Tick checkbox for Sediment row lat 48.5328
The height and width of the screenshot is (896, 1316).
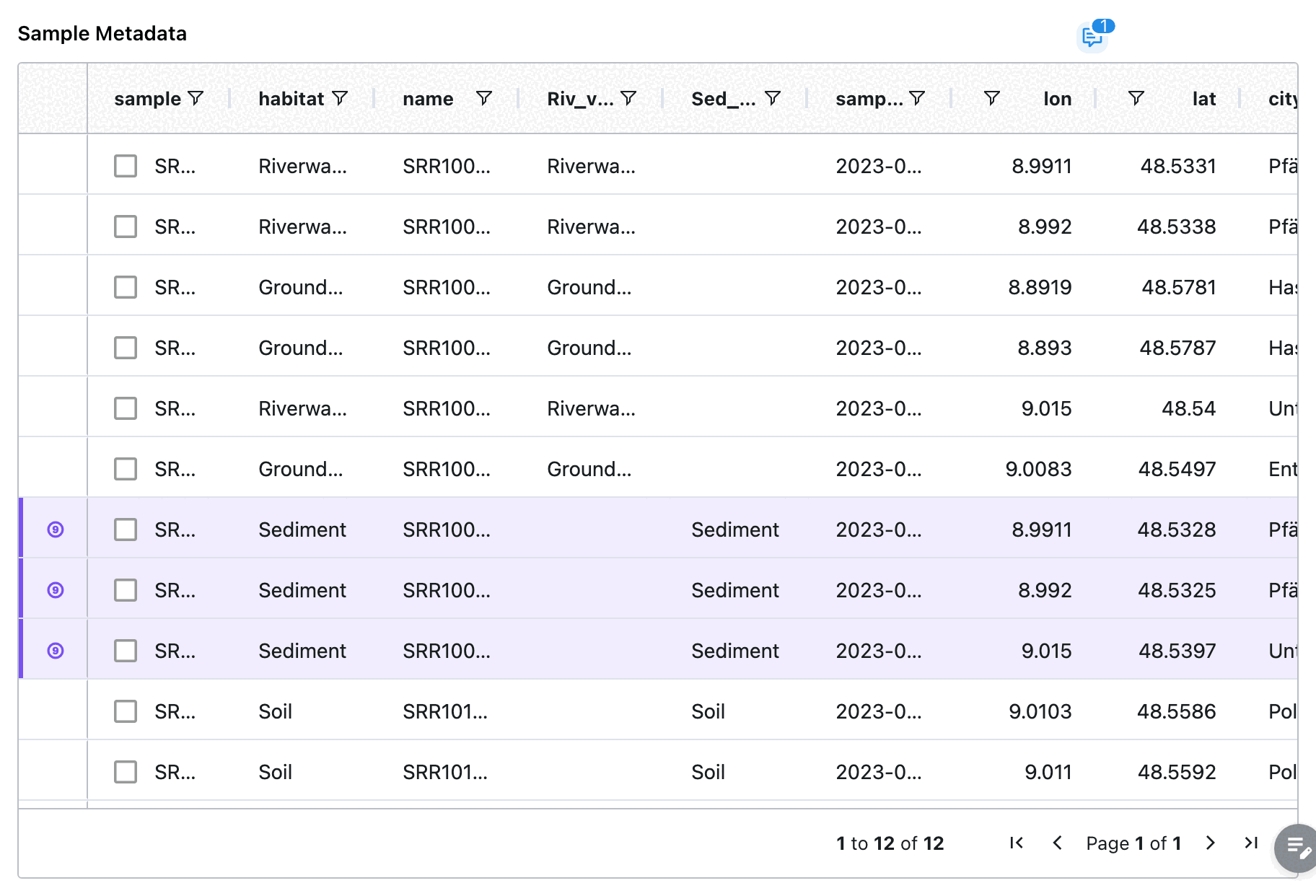[x=126, y=530]
